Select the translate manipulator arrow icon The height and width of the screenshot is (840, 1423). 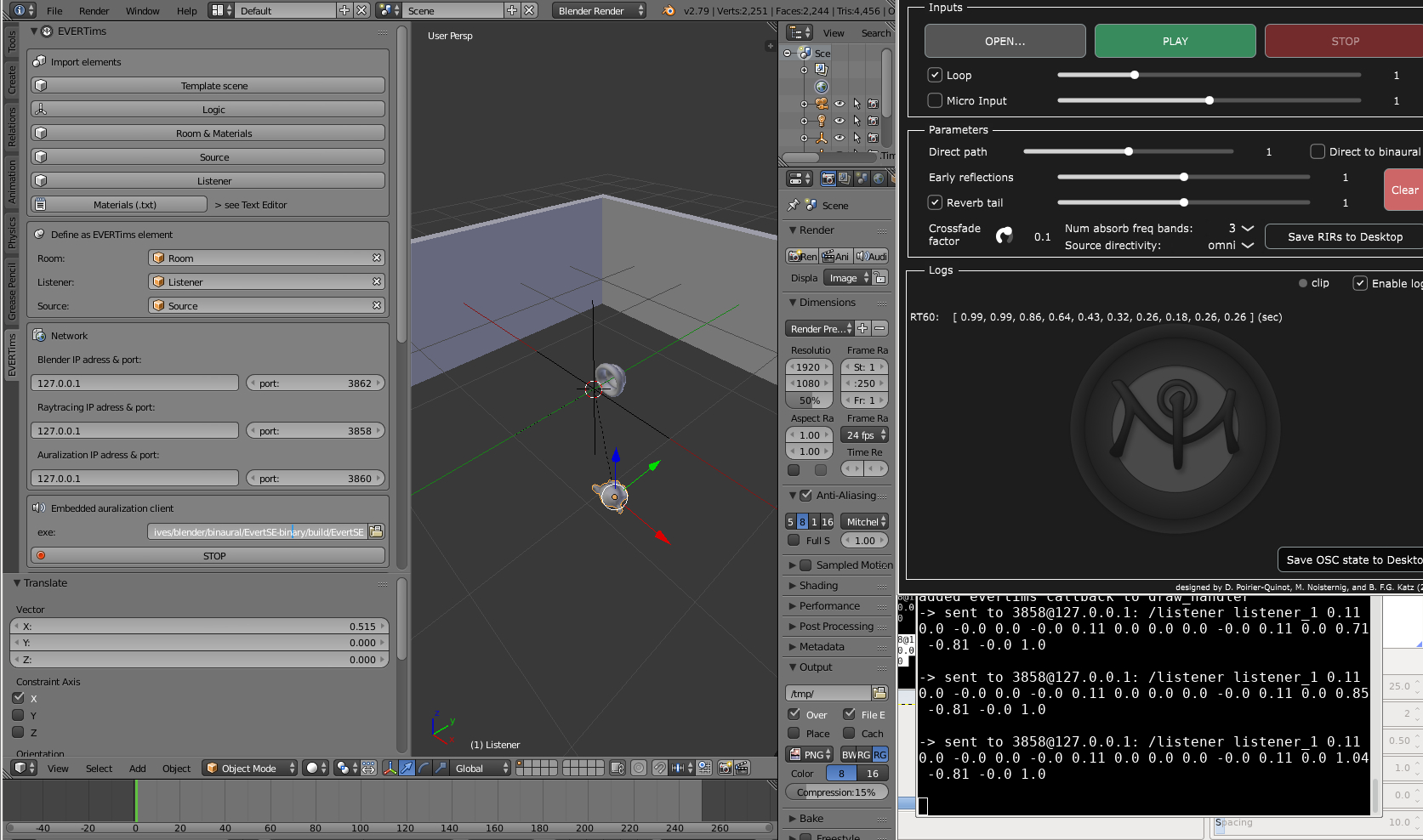coord(407,768)
